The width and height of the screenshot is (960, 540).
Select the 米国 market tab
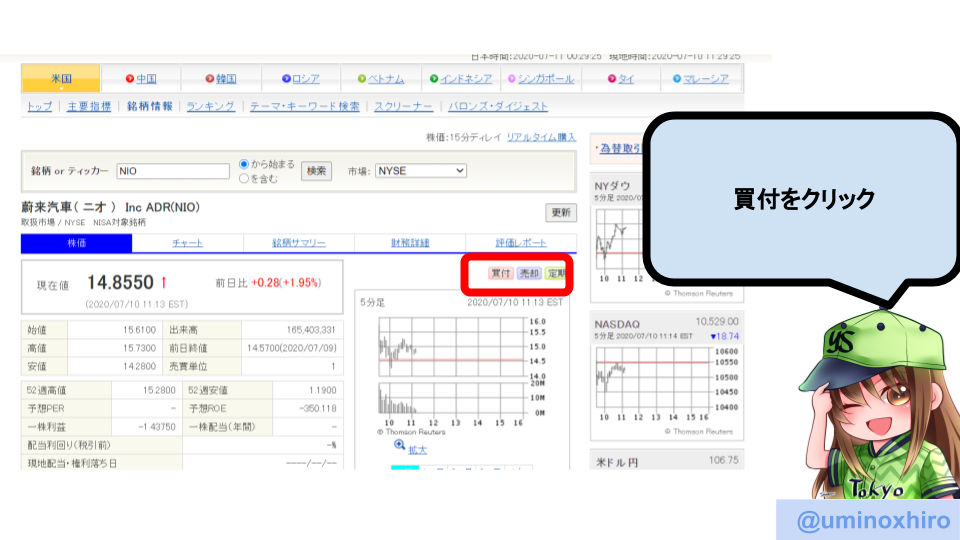pos(61,78)
